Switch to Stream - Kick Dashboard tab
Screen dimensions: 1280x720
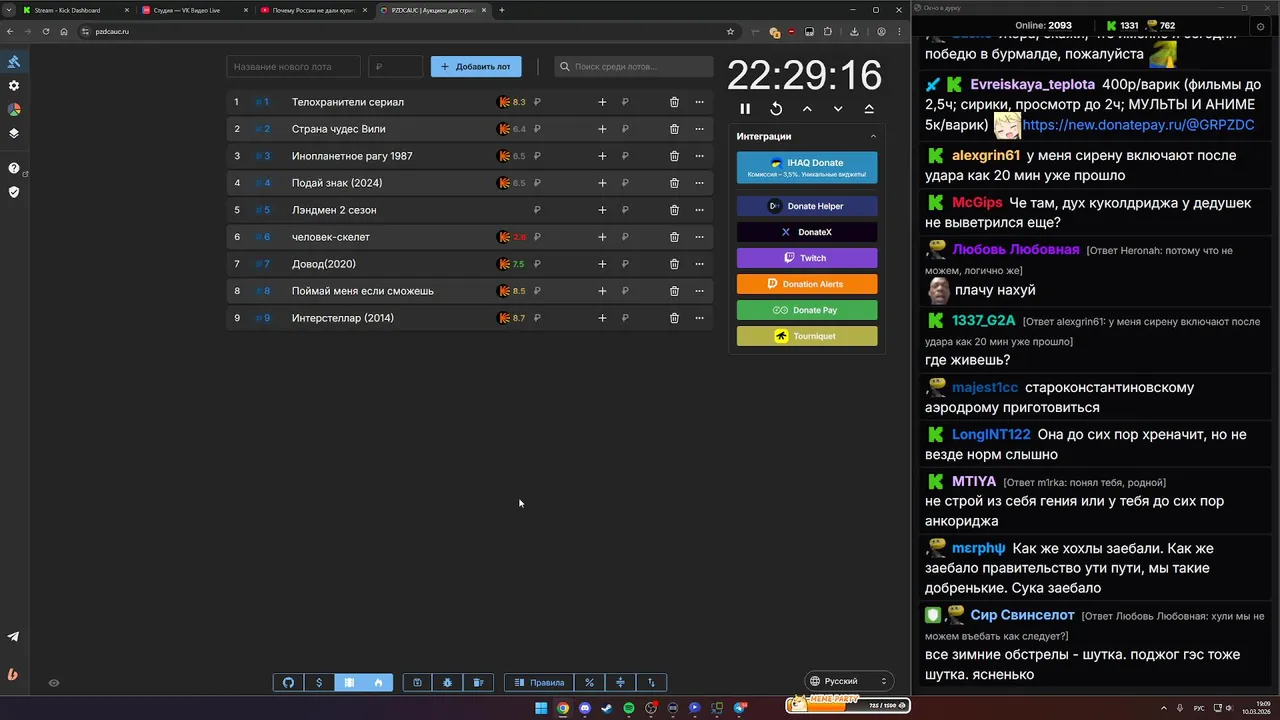[x=75, y=10]
